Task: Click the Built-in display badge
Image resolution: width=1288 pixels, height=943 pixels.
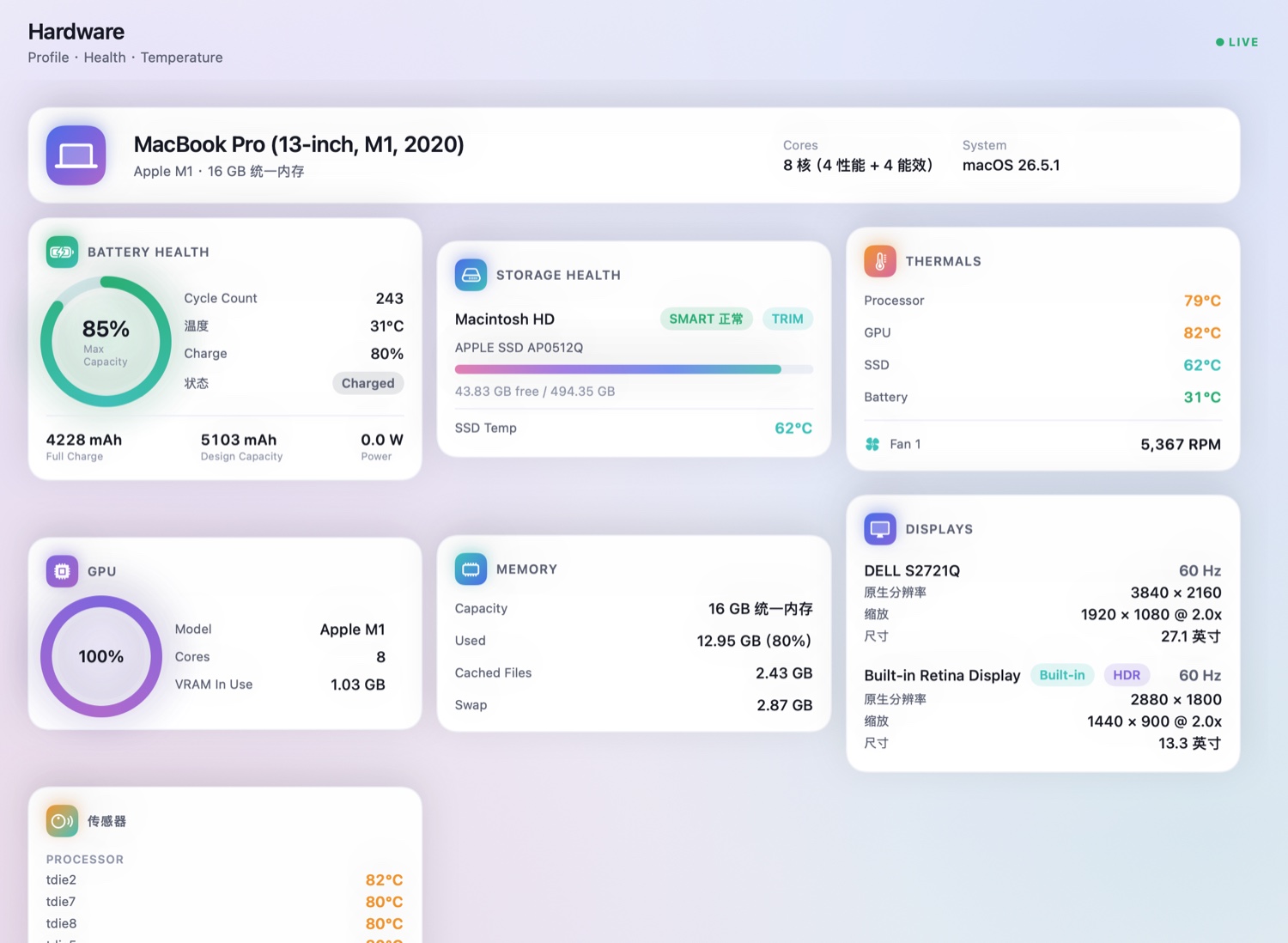Action: point(1062,675)
